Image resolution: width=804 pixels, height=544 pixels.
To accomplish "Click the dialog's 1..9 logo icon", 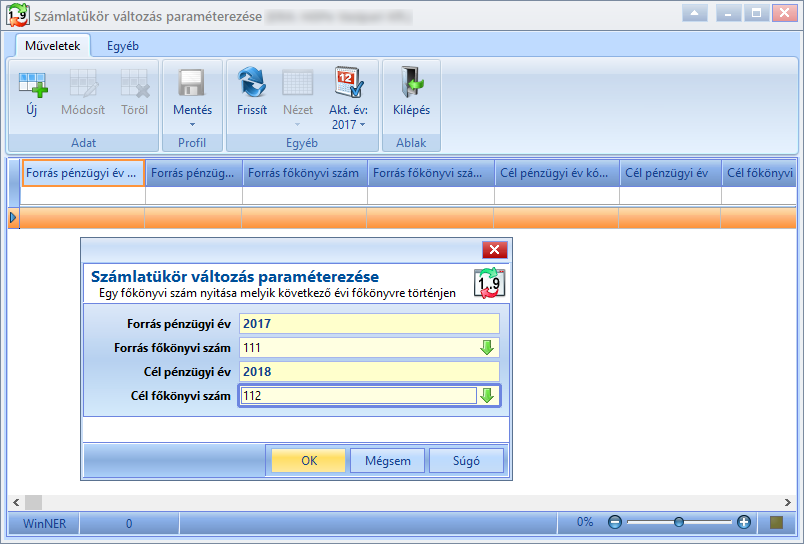I will [489, 283].
